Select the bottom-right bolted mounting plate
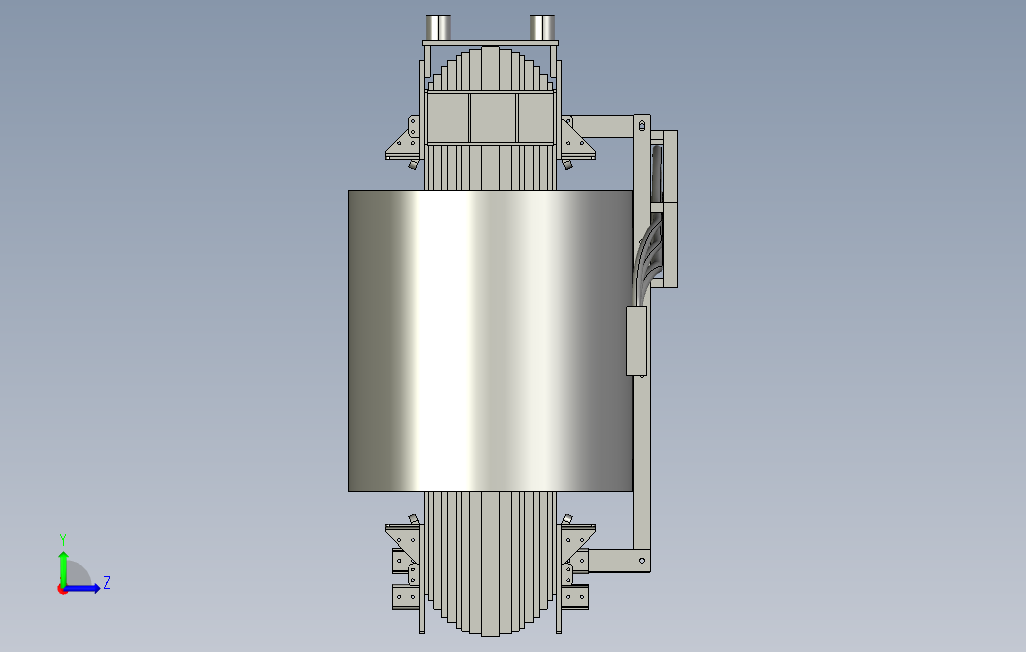The image size is (1026, 652). pyautogui.click(x=575, y=596)
